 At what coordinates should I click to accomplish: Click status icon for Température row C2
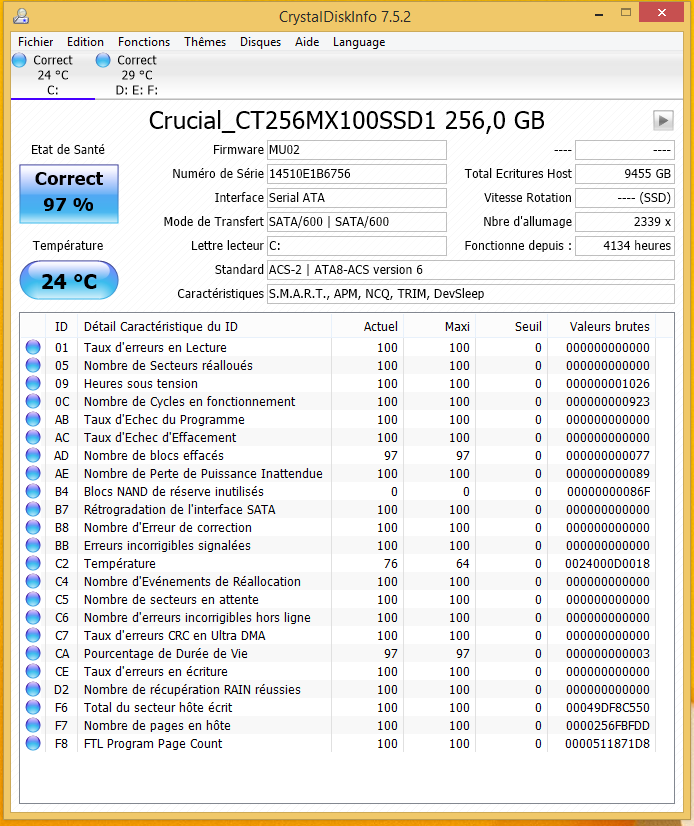(x=33, y=563)
